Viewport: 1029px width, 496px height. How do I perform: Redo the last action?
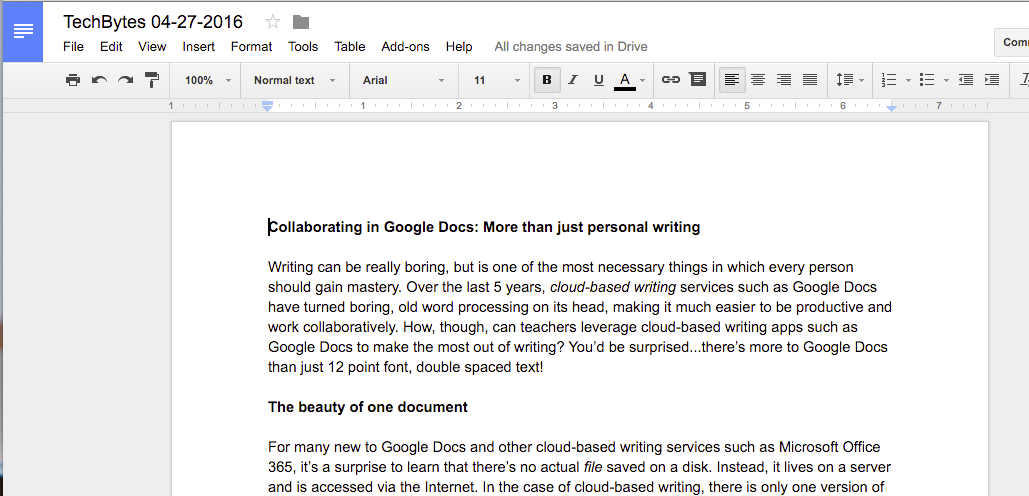coord(125,80)
